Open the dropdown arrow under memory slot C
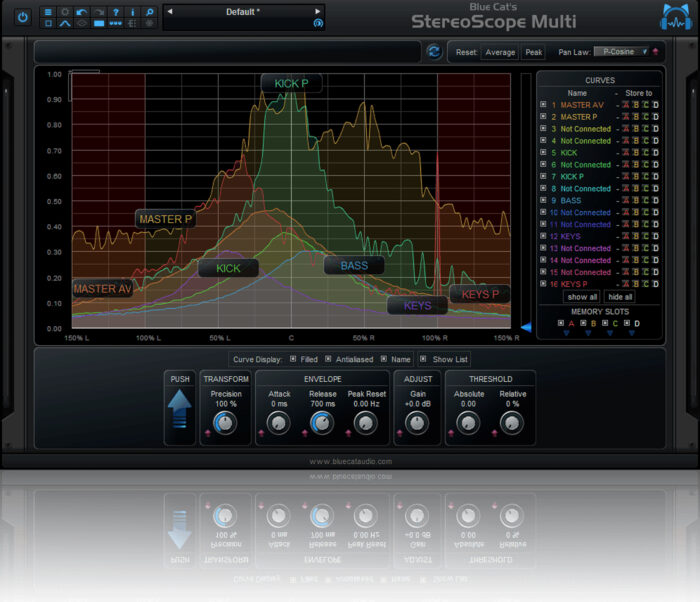 [610, 333]
